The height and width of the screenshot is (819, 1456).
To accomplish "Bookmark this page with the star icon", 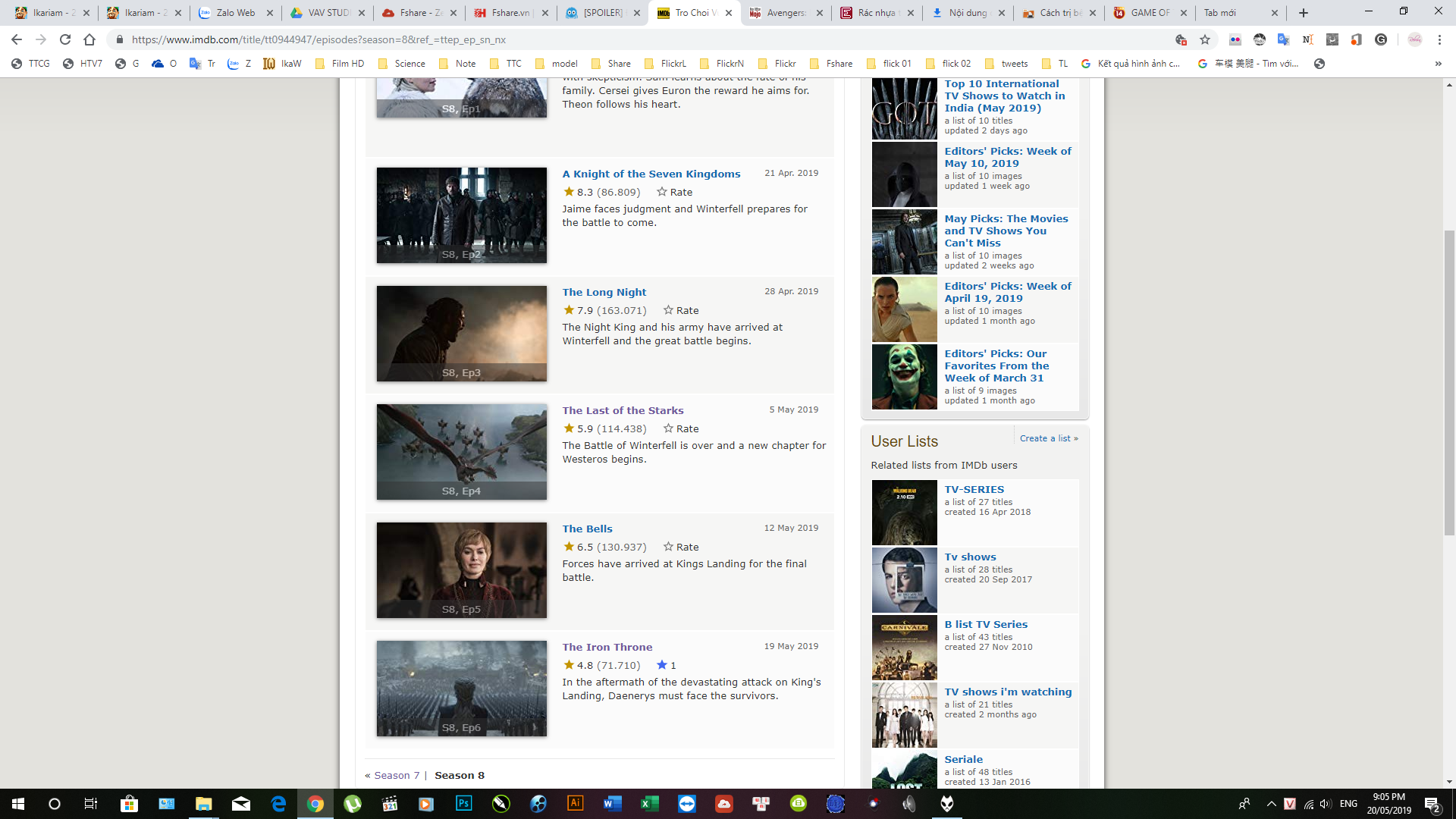I will (x=1205, y=39).
